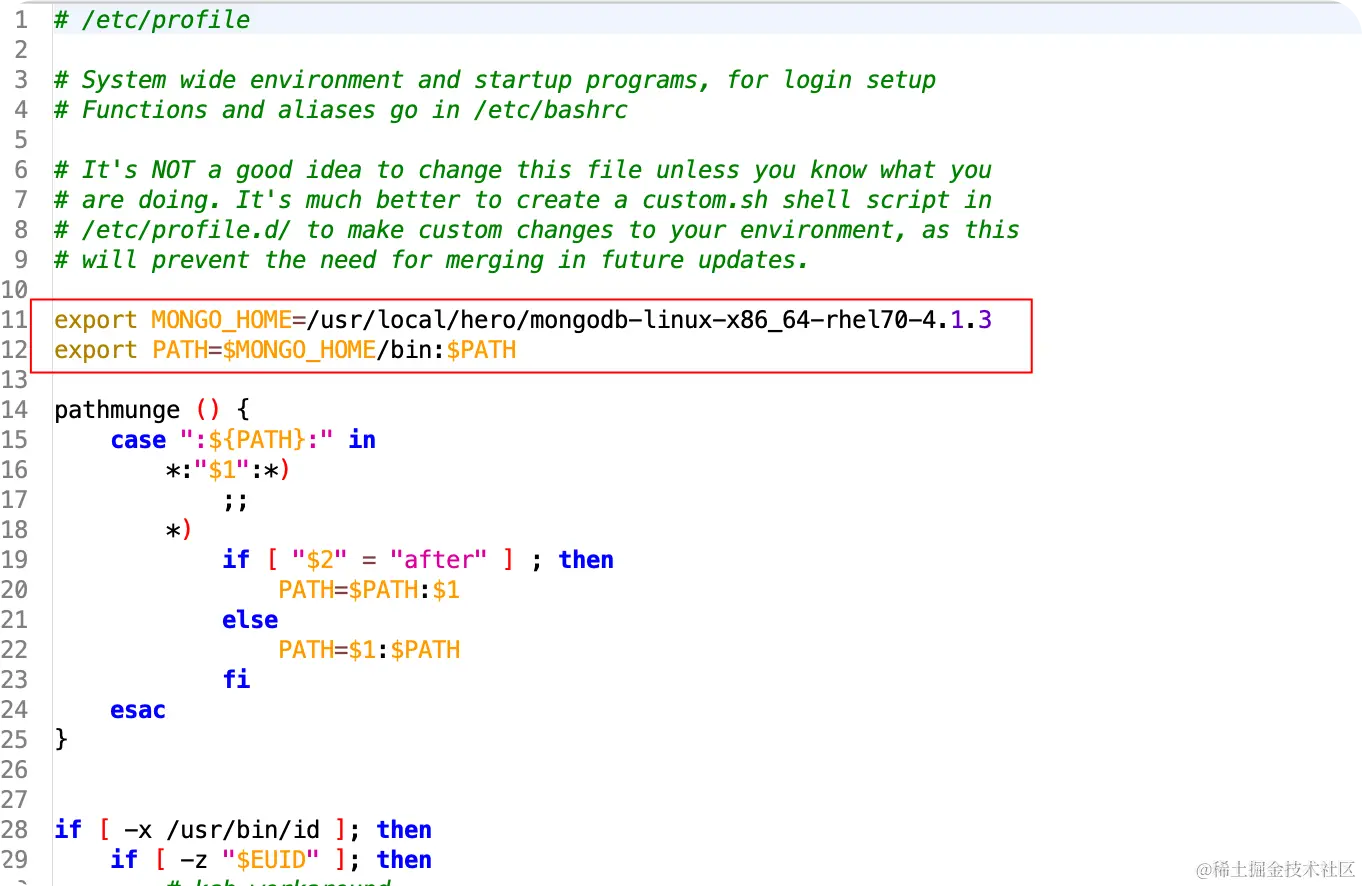Click the "esac" keyword on line 24
Image resolution: width=1362 pixels, height=886 pixels.
[x=138, y=710]
